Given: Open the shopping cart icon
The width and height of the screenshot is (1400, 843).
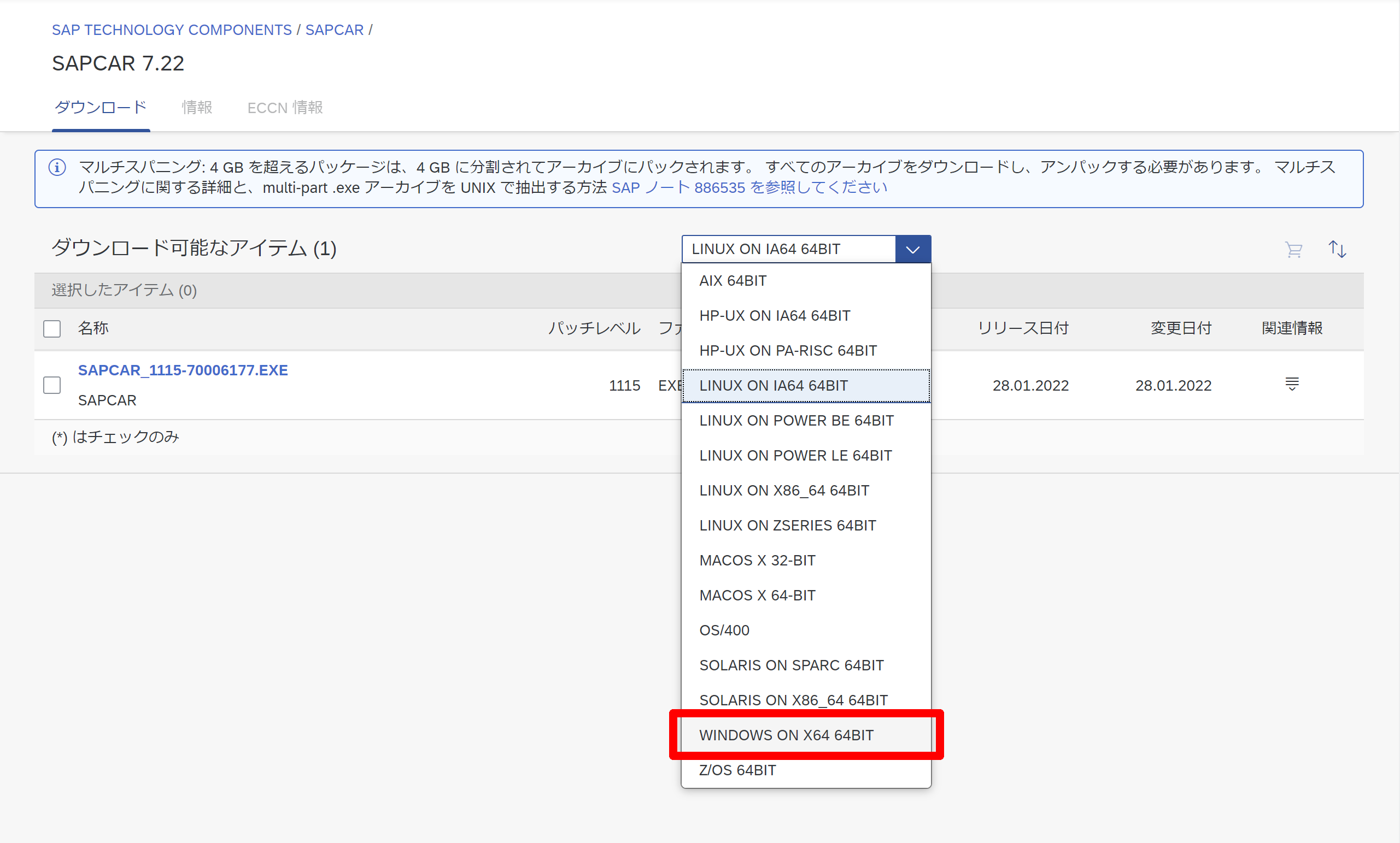Looking at the screenshot, I should 1294,249.
